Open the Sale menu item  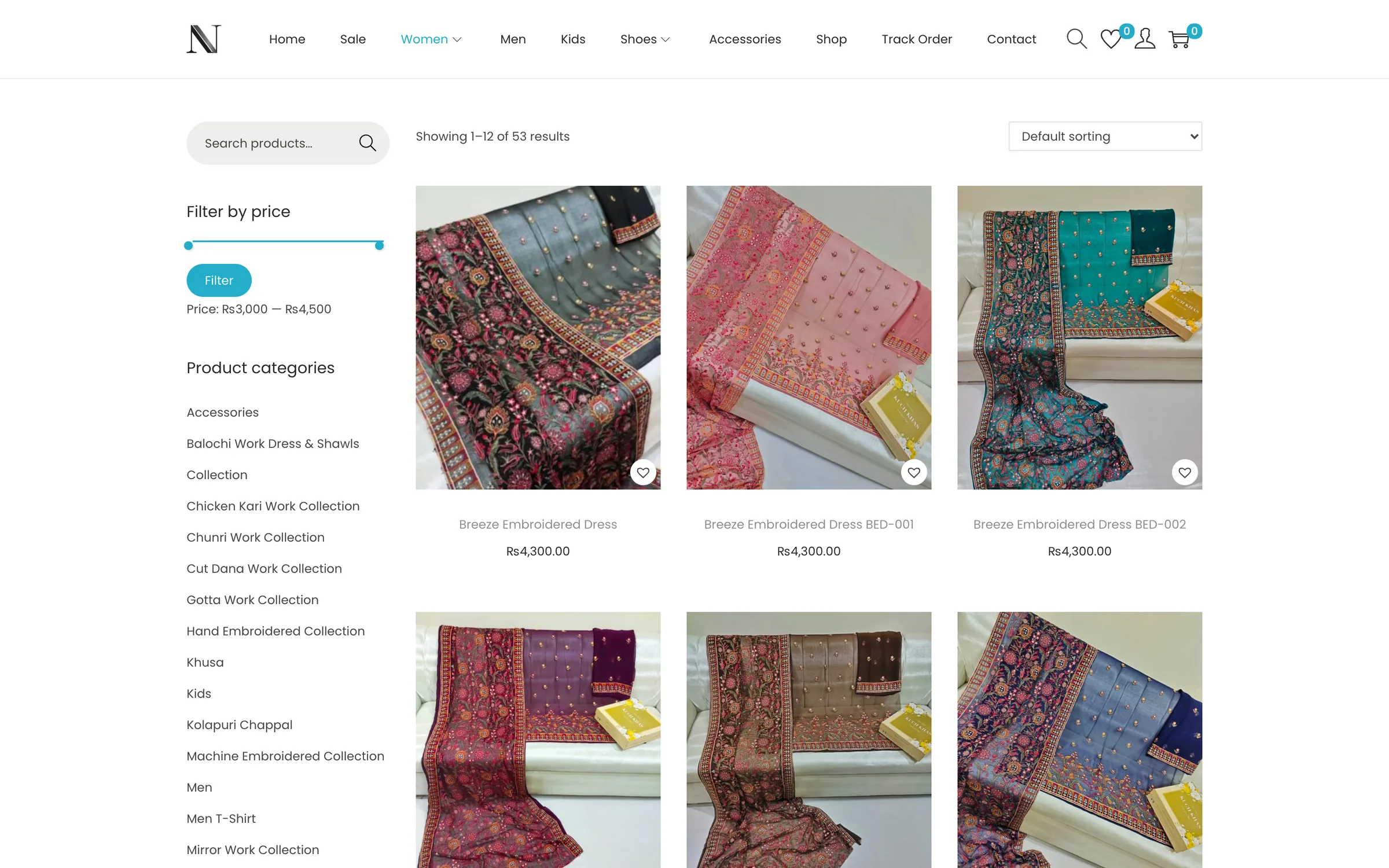[x=353, y=39]
